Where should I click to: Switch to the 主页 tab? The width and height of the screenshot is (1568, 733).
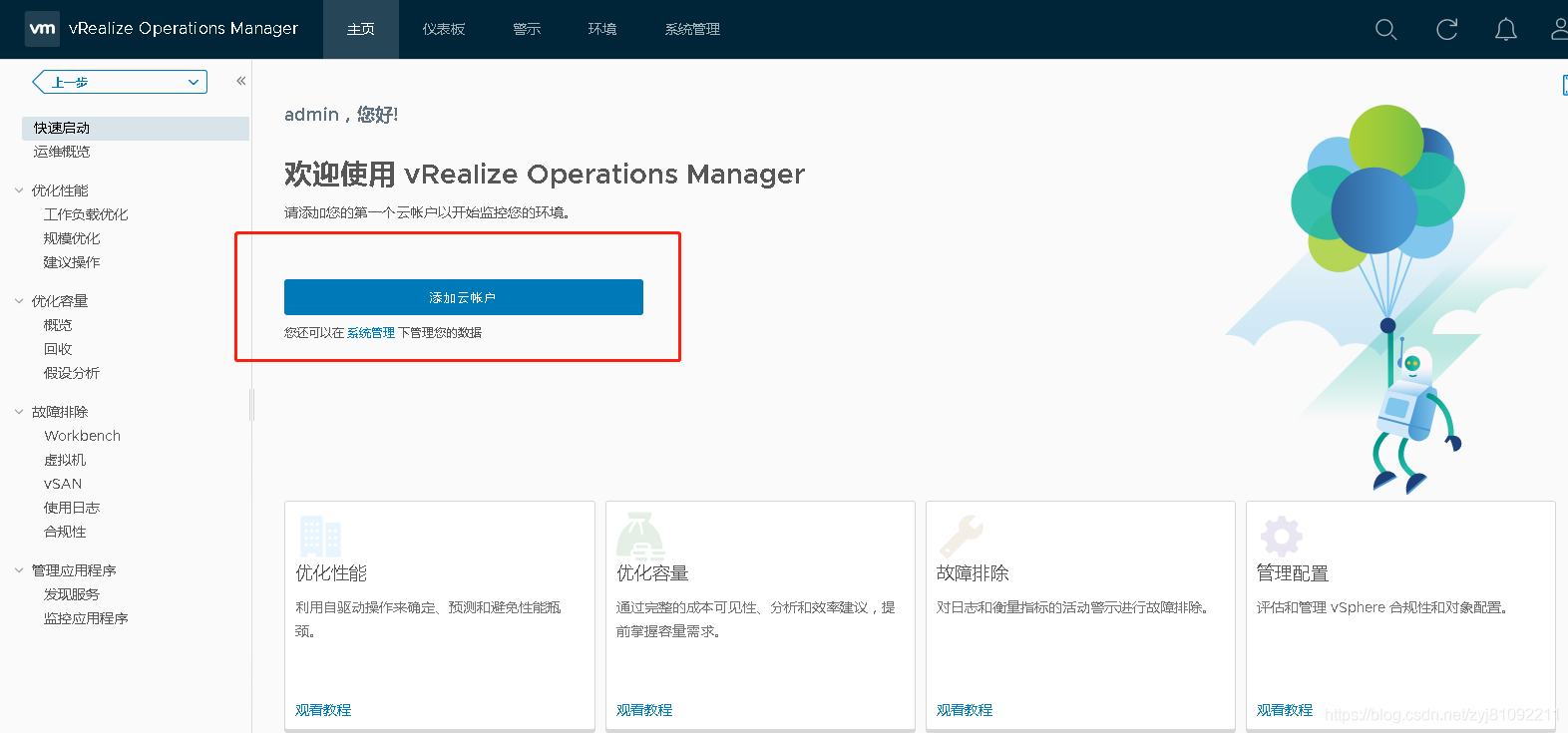click(x=361, y=29)
